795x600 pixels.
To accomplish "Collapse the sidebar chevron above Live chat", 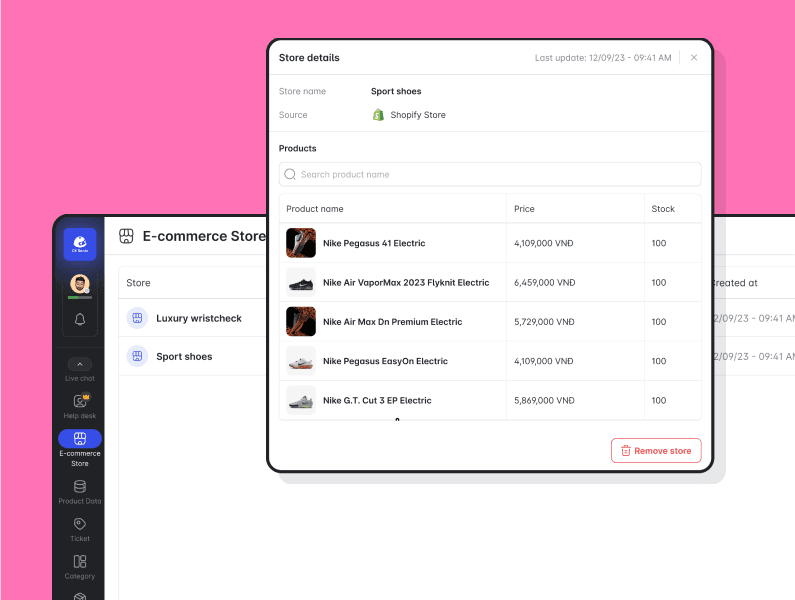I will coord(80,364).
